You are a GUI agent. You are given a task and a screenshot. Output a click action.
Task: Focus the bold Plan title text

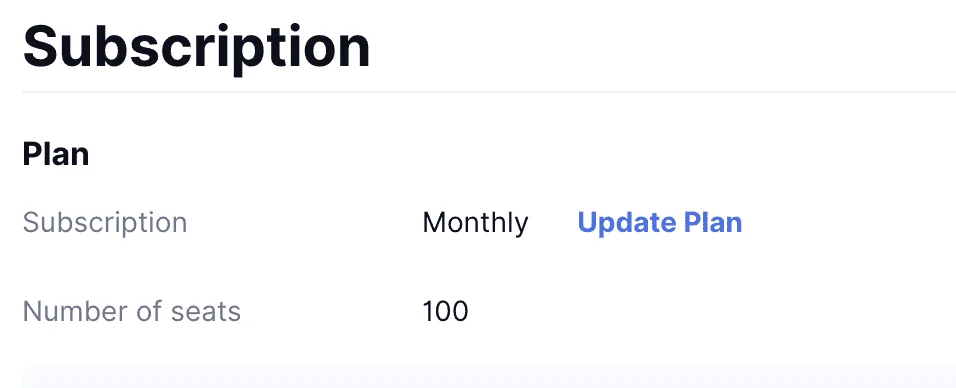(56, 154)
